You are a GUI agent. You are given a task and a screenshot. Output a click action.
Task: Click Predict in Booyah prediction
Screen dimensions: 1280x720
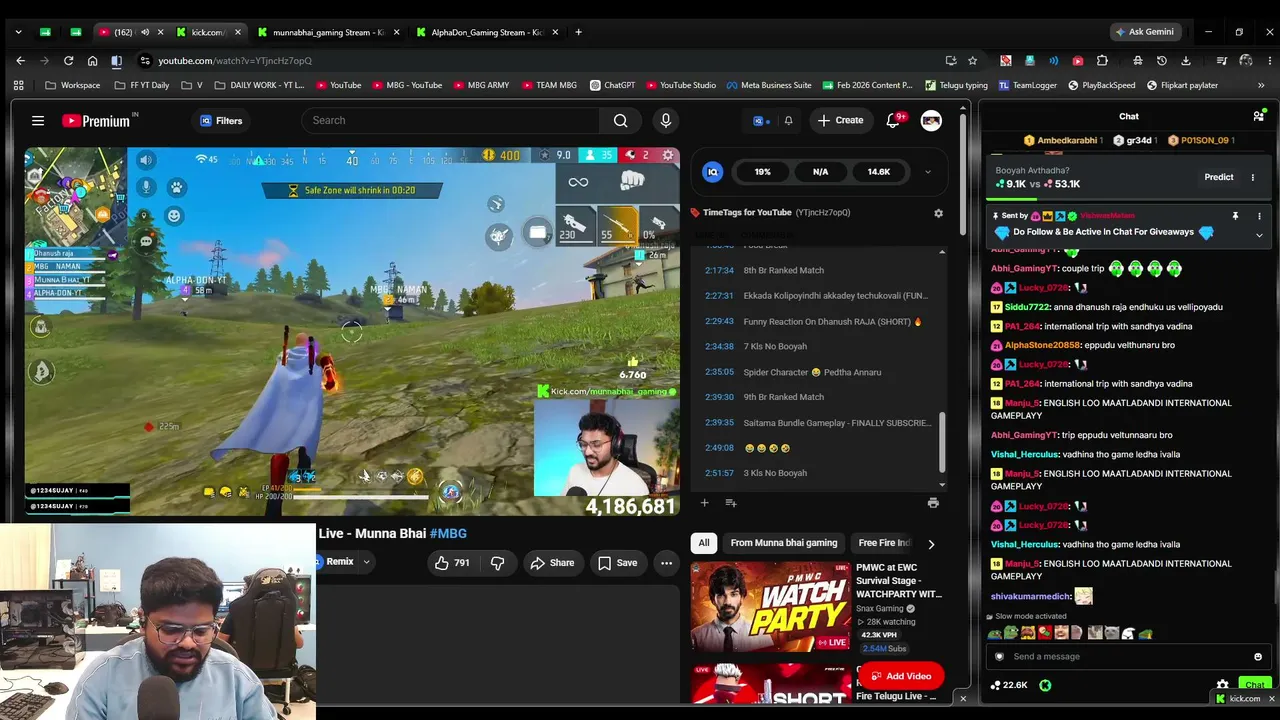1218,177
